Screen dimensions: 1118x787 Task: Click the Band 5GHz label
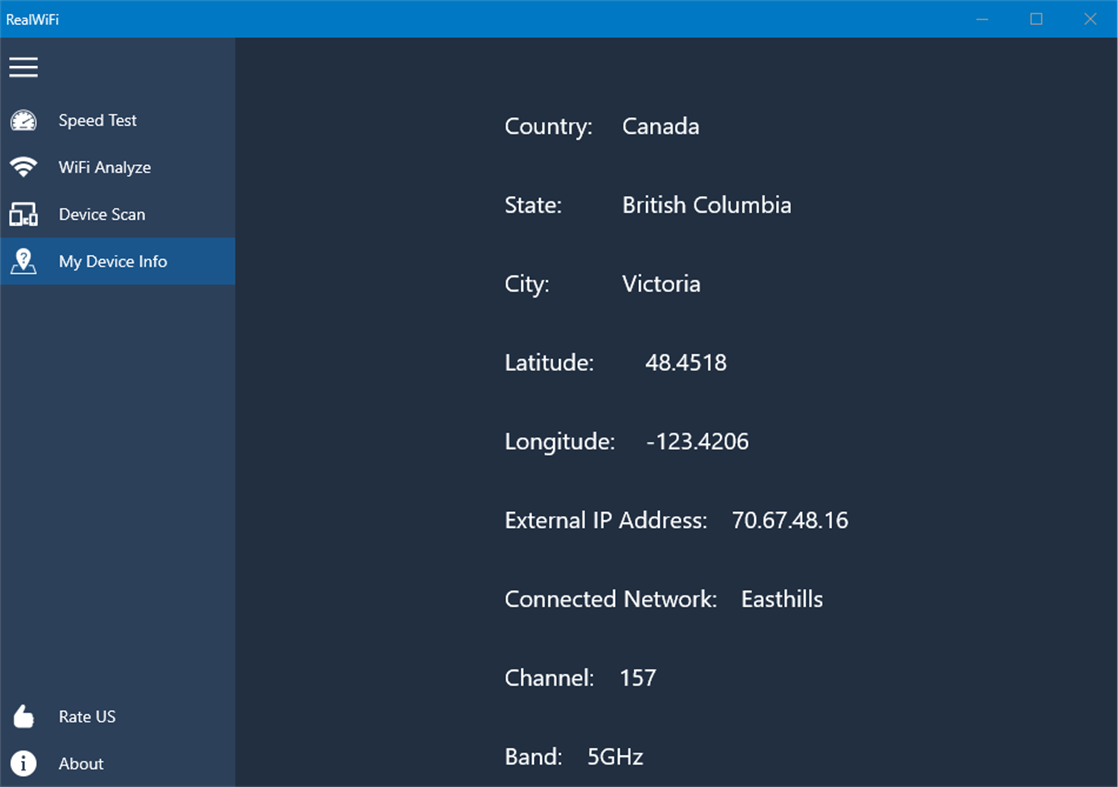coord(614,756)
